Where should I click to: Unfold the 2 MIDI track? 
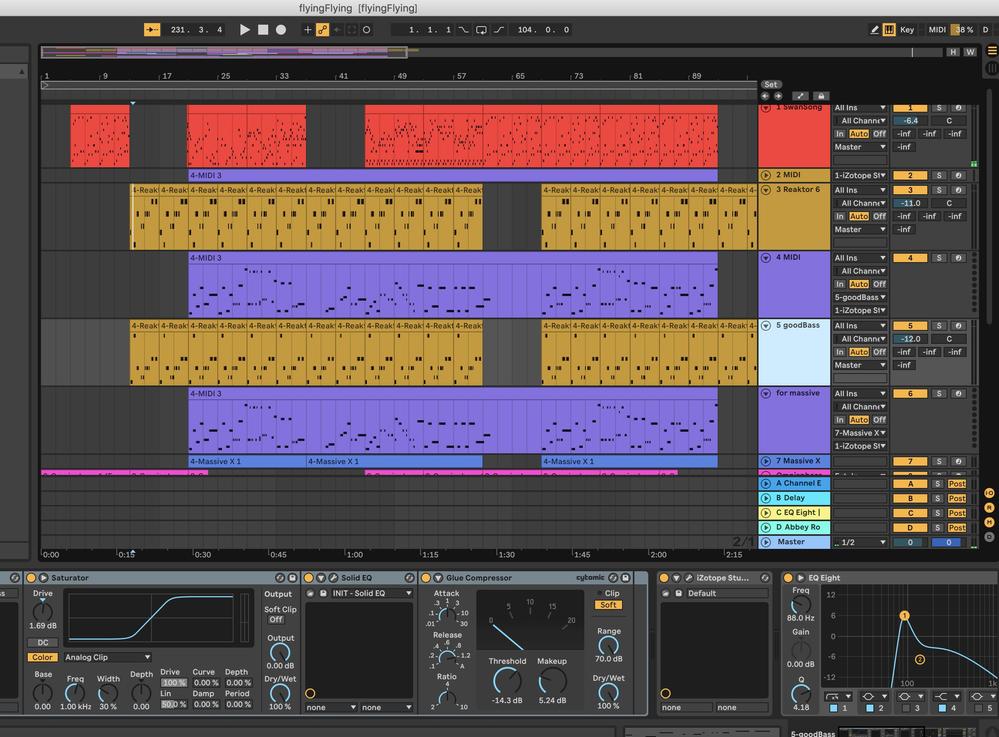(x=766, y=175)
